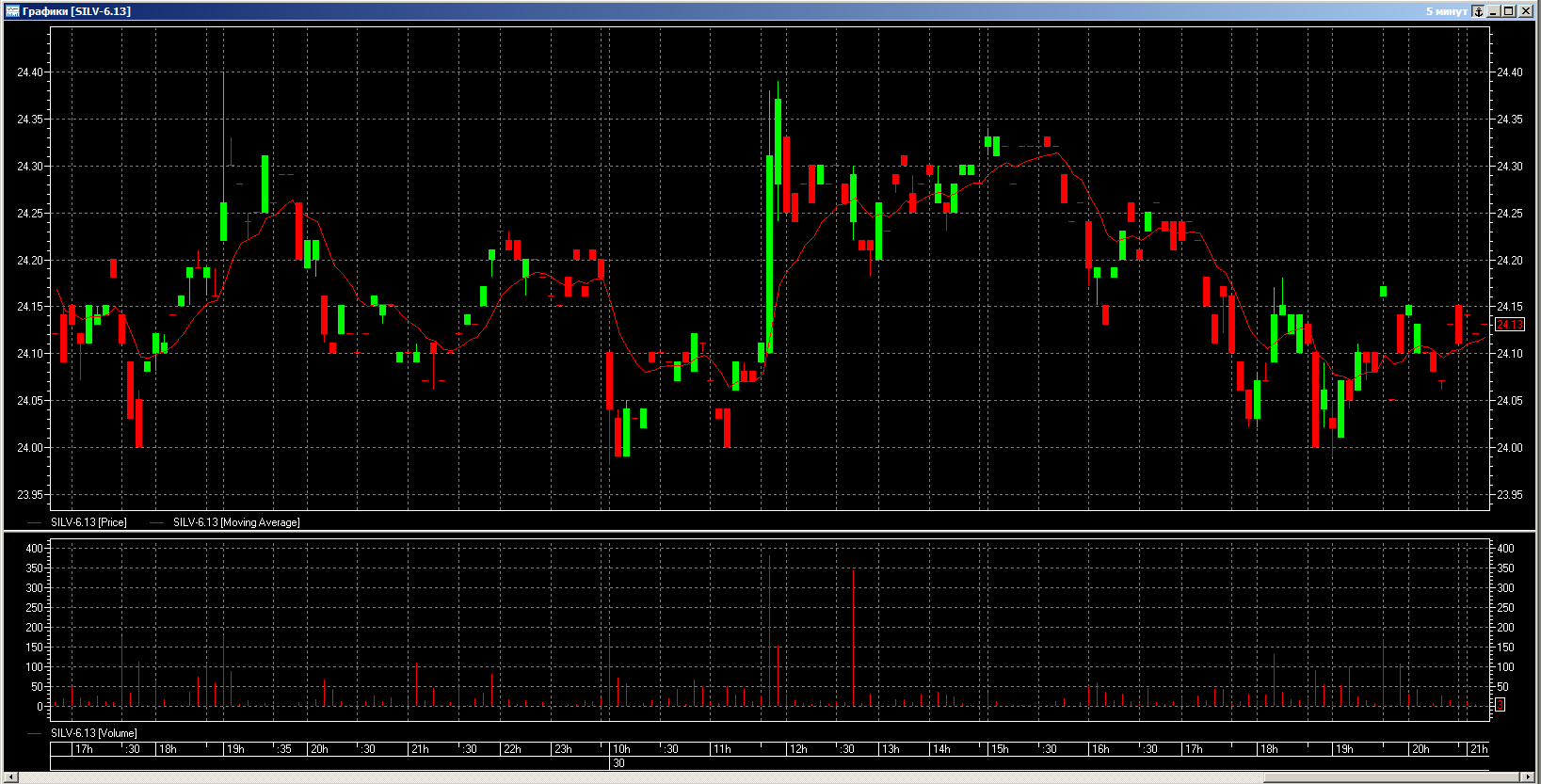1541x784 pixels.
Task: Minimize the SILV-6.13 chart window
Action: pos(1494,11)
